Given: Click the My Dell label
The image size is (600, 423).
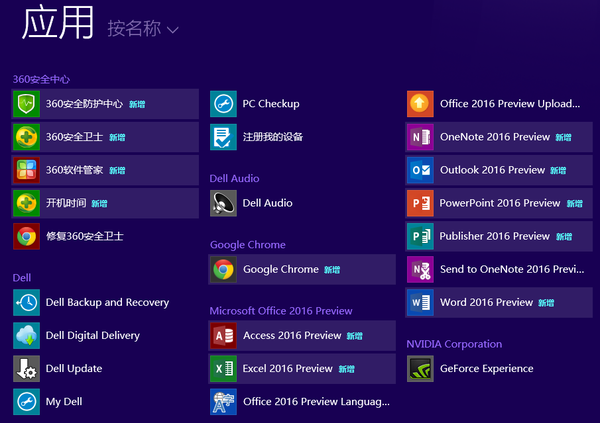Looking at the screenshot, I should pyautogui.click(x=64, y=402).
